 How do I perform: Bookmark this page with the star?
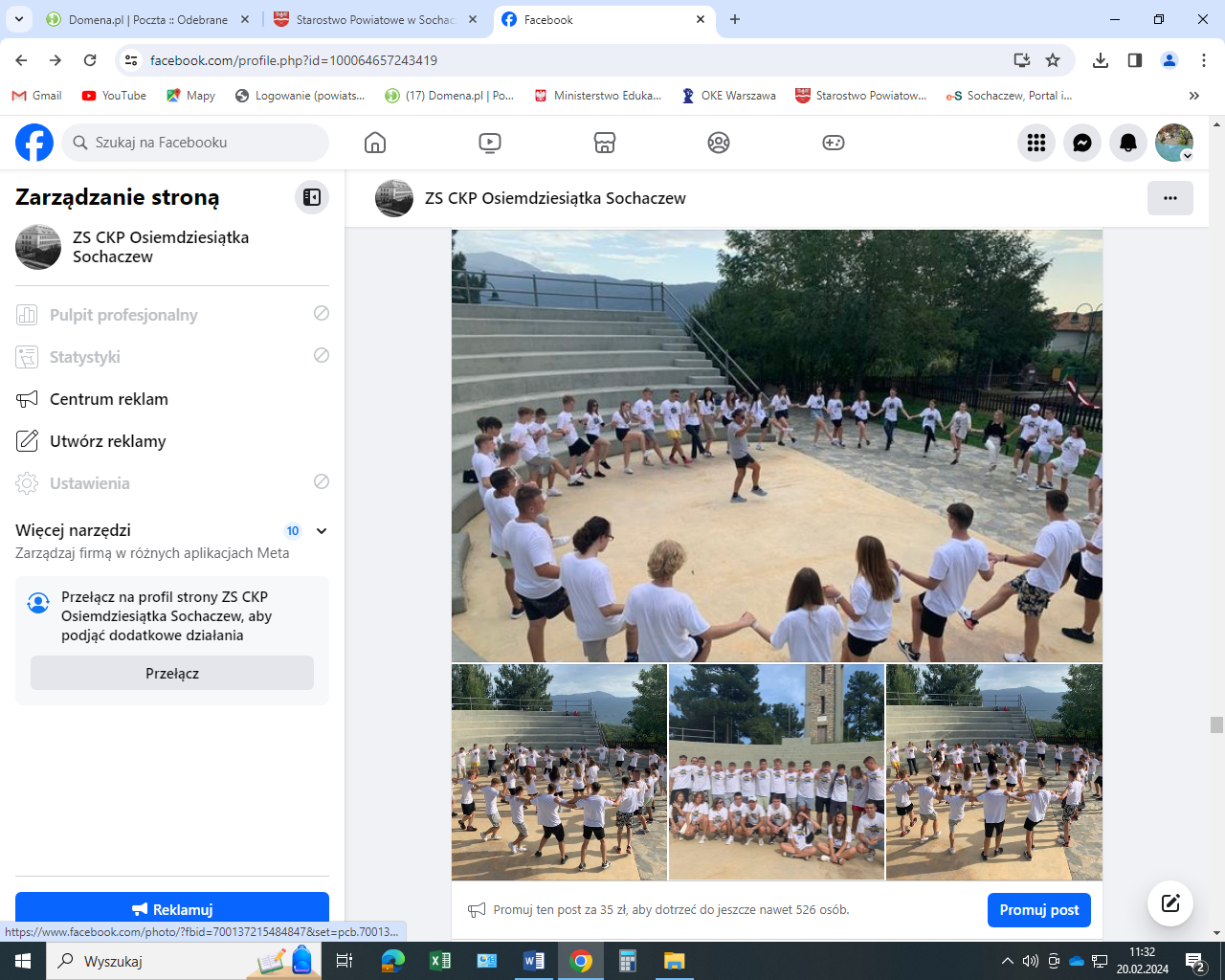coord(1053,60)
